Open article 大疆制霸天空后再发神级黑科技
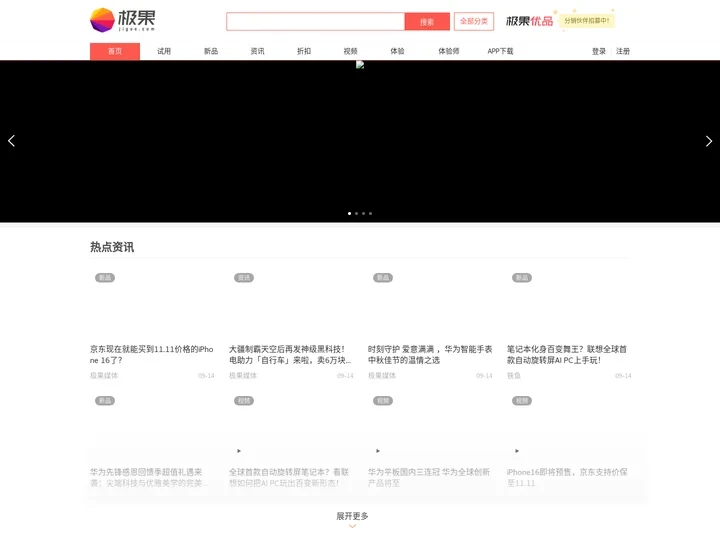The image size is (720, 540). (290, 354)
